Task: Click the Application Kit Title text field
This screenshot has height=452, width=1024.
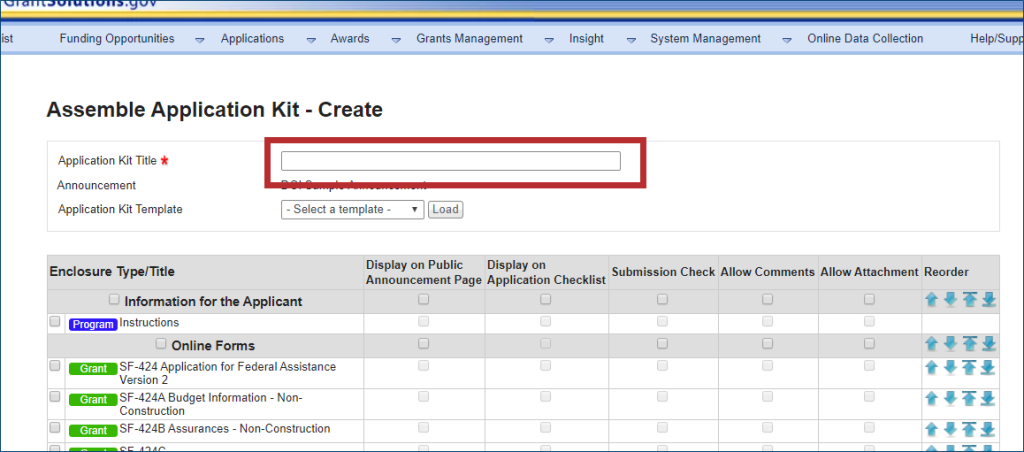Action: pos(450,161)
